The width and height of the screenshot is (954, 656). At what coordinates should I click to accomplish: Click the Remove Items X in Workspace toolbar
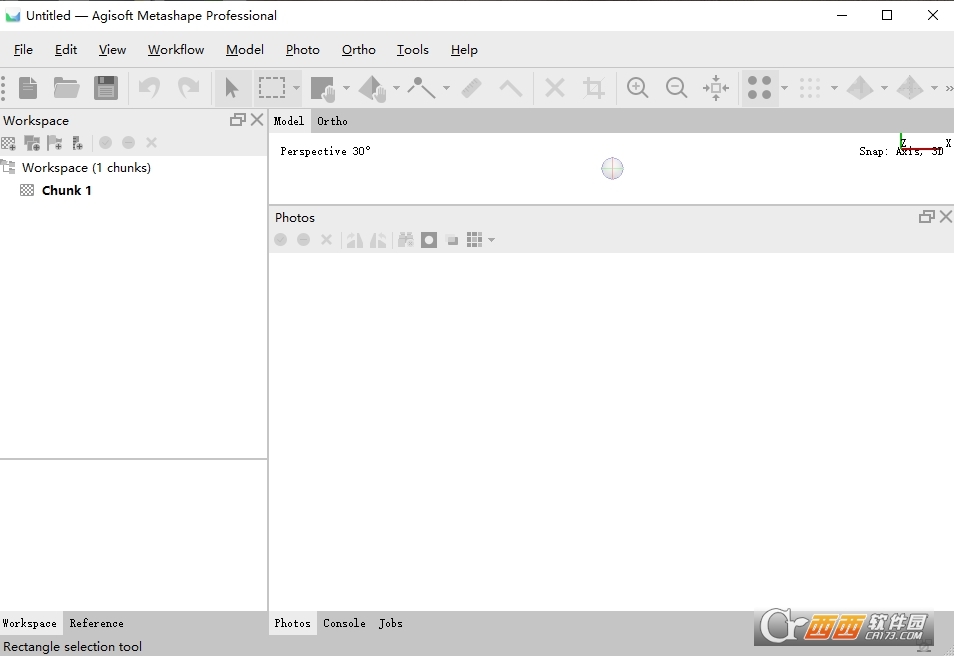pyautogui.click(x=151, y=142)
